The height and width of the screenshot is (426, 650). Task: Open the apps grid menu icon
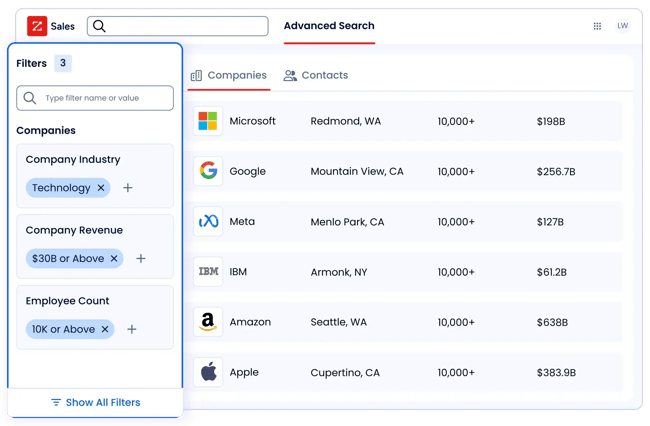[x=597, y=26]
